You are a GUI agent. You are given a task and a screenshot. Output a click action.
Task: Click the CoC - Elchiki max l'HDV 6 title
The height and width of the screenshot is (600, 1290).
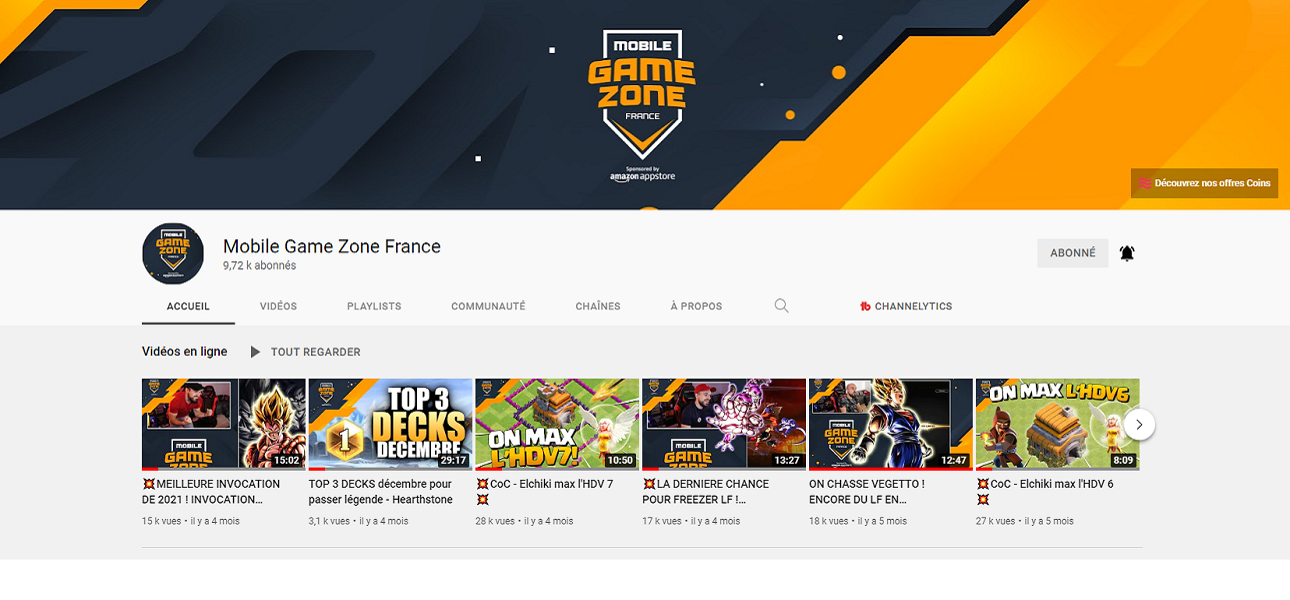(1045, 492)
